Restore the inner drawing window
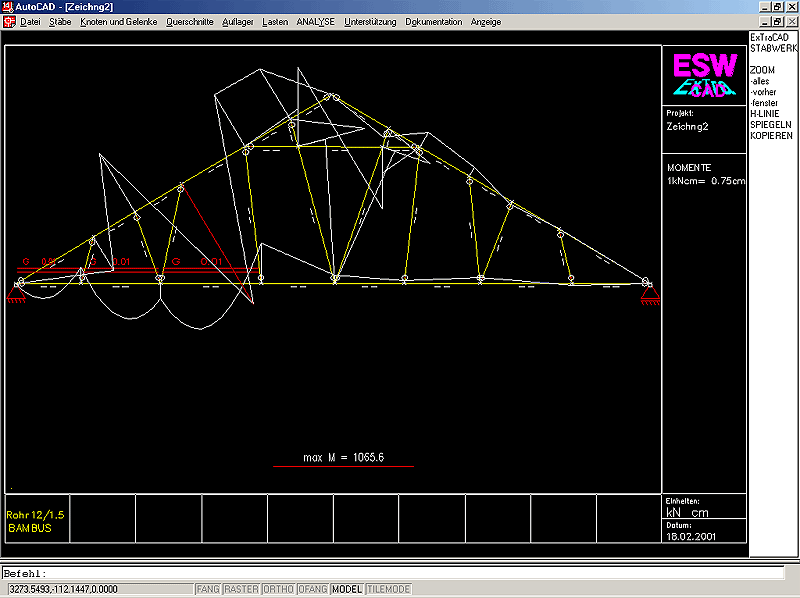The width and height of the screenshot is (800, 598). pyautogui.click(x=777, y=22)
